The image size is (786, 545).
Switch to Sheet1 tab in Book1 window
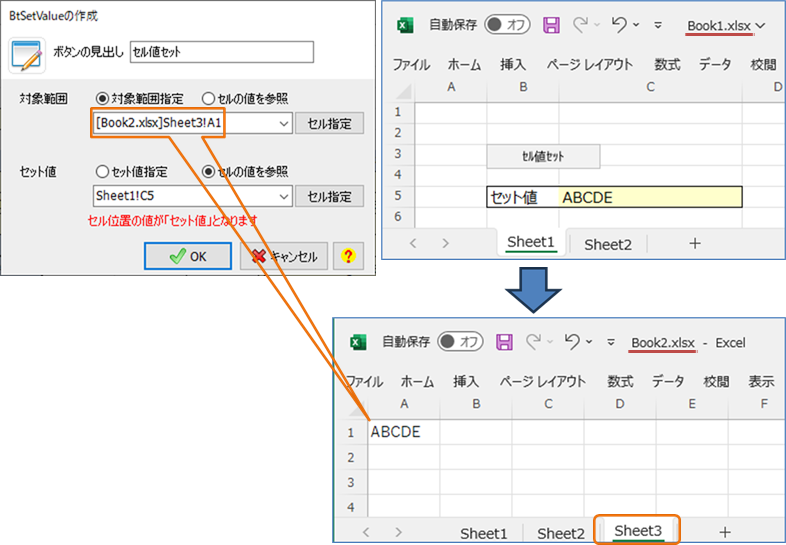pyautogui.click(x=531, y=242)
